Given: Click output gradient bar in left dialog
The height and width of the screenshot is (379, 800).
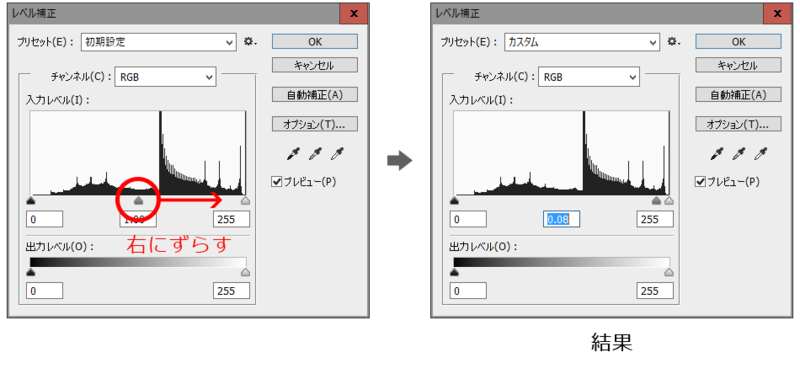Looking at the screenshot, I should tap(138, 262).
